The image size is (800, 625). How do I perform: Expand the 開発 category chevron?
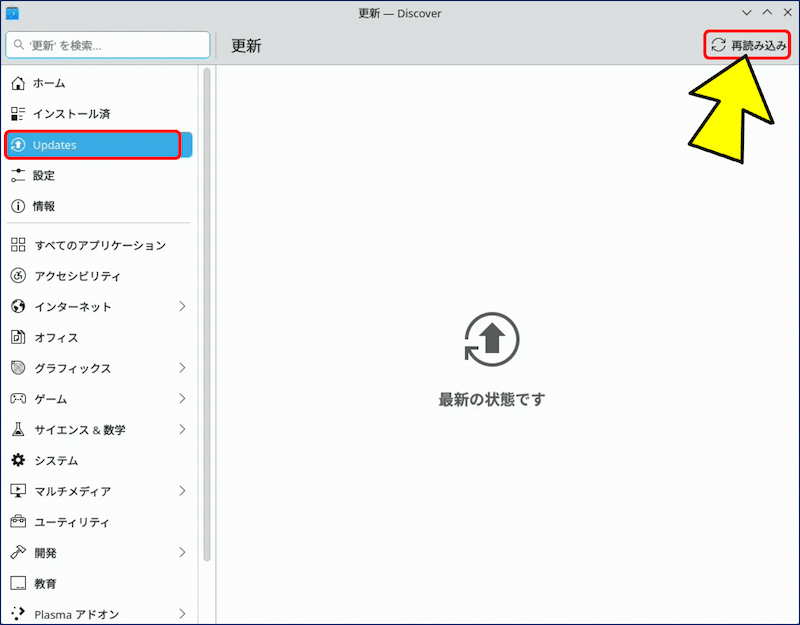(x=182, y=552)
